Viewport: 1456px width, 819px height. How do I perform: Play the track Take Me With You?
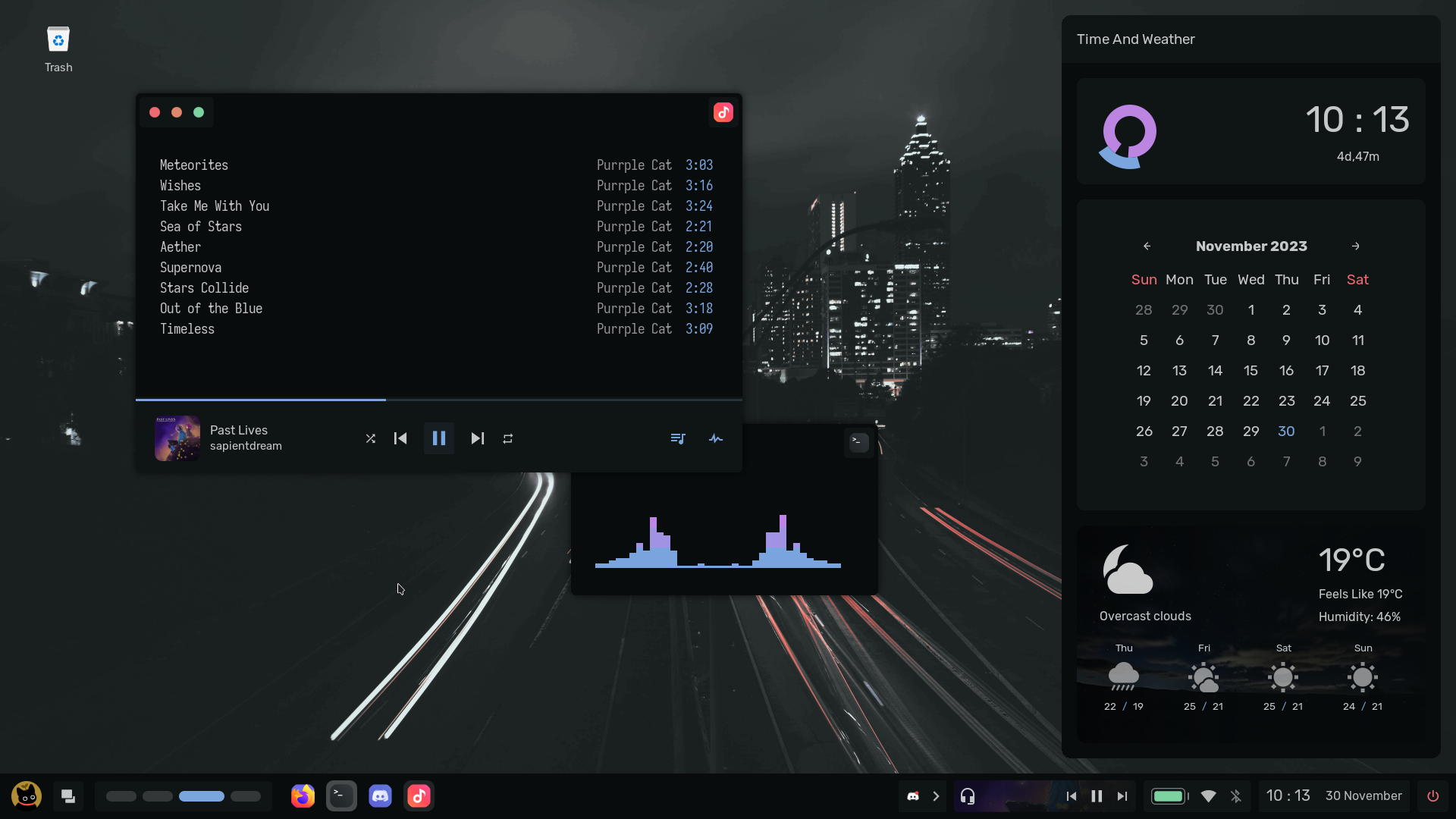click(436, 206)
